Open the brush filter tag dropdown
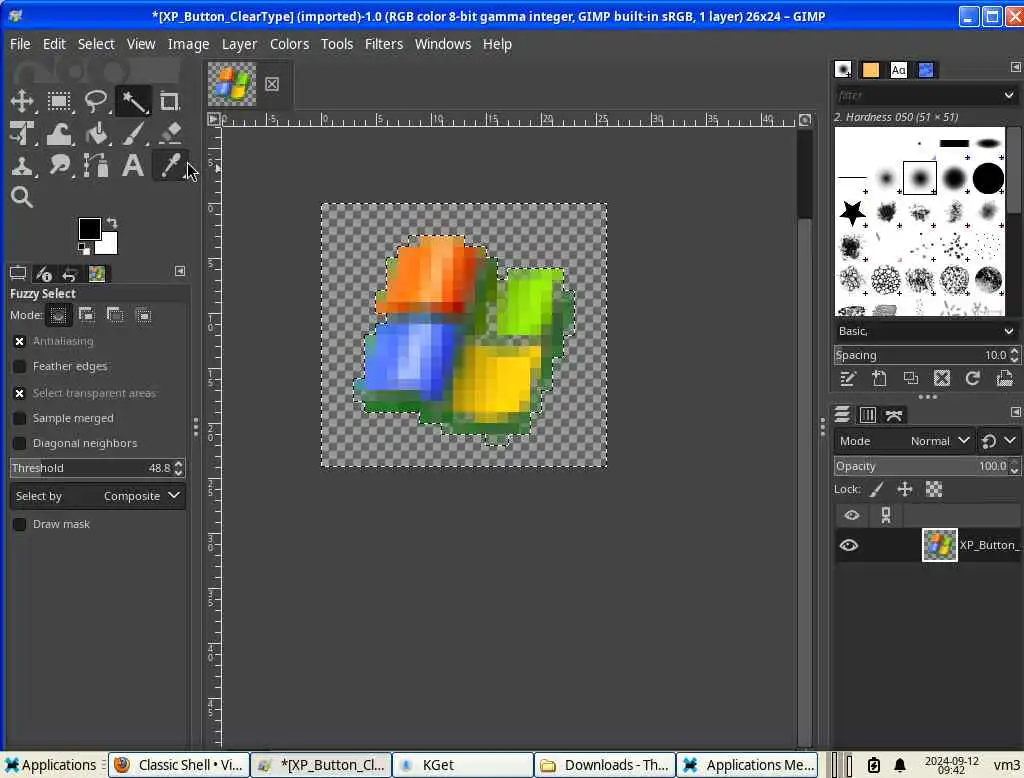Image resolution: width=1024 pixels, height=778 pixels. [x=1009, y=95]
